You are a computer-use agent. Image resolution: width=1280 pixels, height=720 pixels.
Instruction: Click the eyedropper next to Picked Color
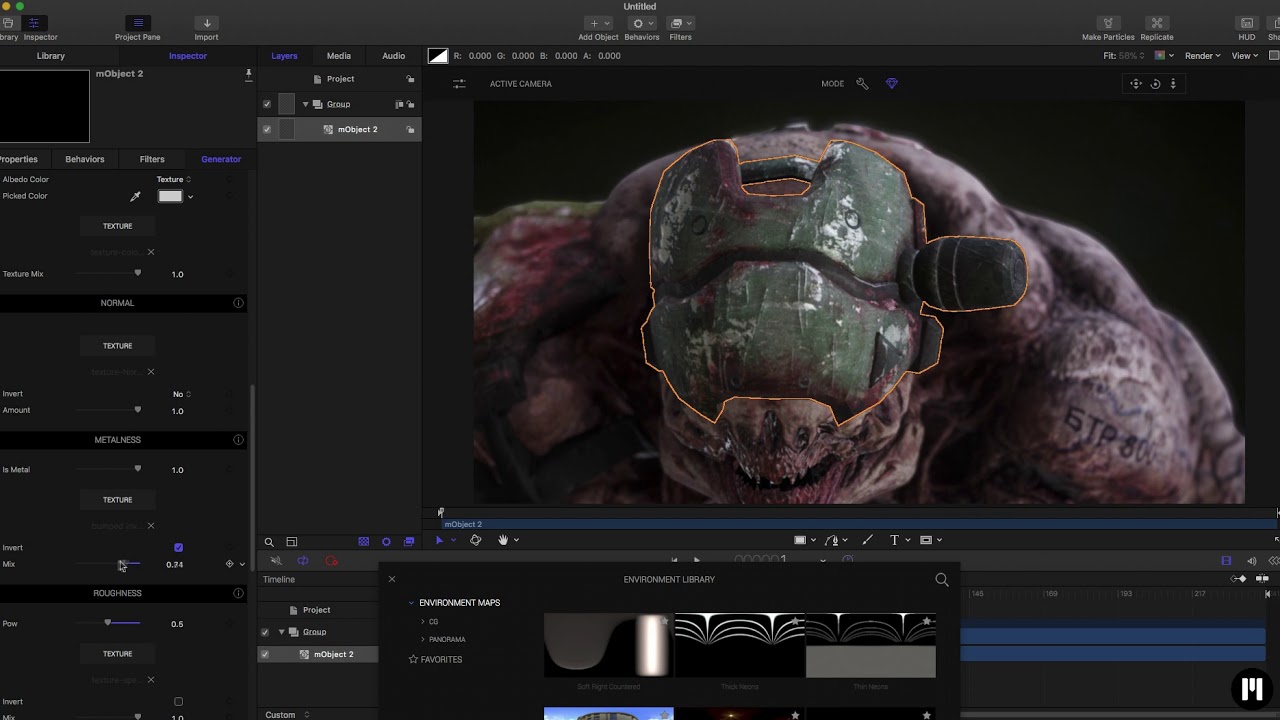click(135, 196)
